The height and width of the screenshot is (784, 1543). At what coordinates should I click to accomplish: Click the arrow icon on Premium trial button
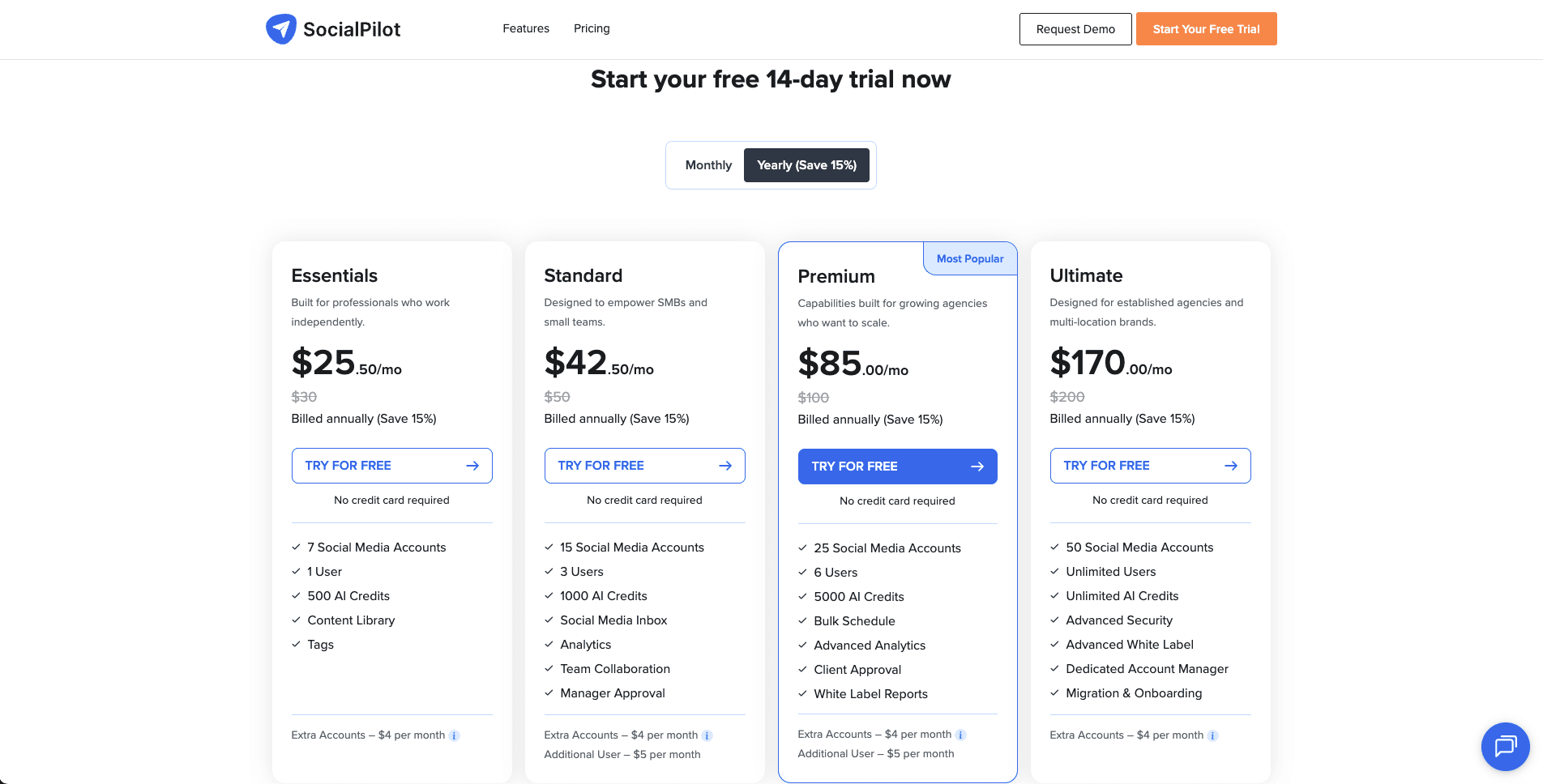pyautogui.click(x=977, y=467)
